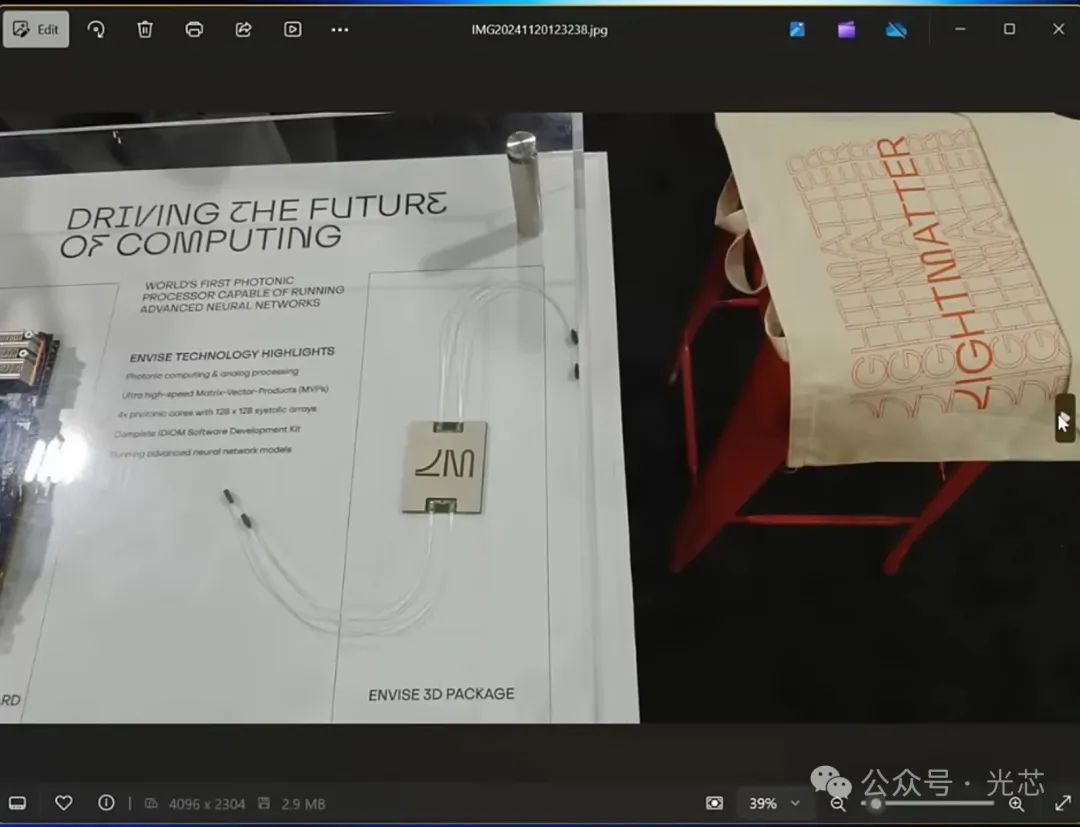
Task: Open the Edit image button
Action: pyautogui.click(x=36, y=30)
